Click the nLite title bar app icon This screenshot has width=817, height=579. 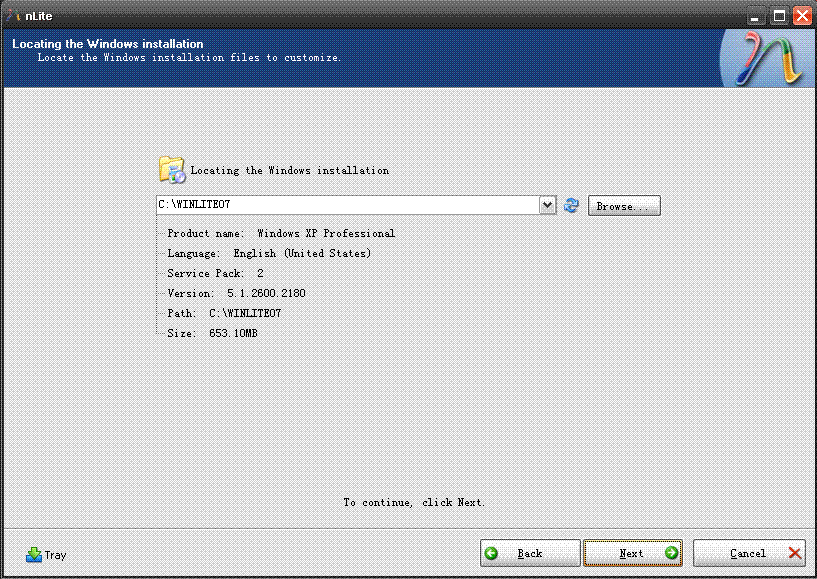tap(14, 16)
